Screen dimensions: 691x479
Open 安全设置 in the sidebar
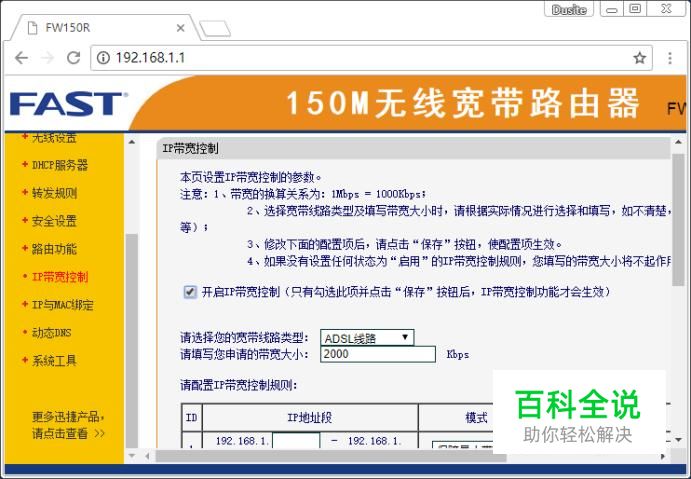pos(54,221)
